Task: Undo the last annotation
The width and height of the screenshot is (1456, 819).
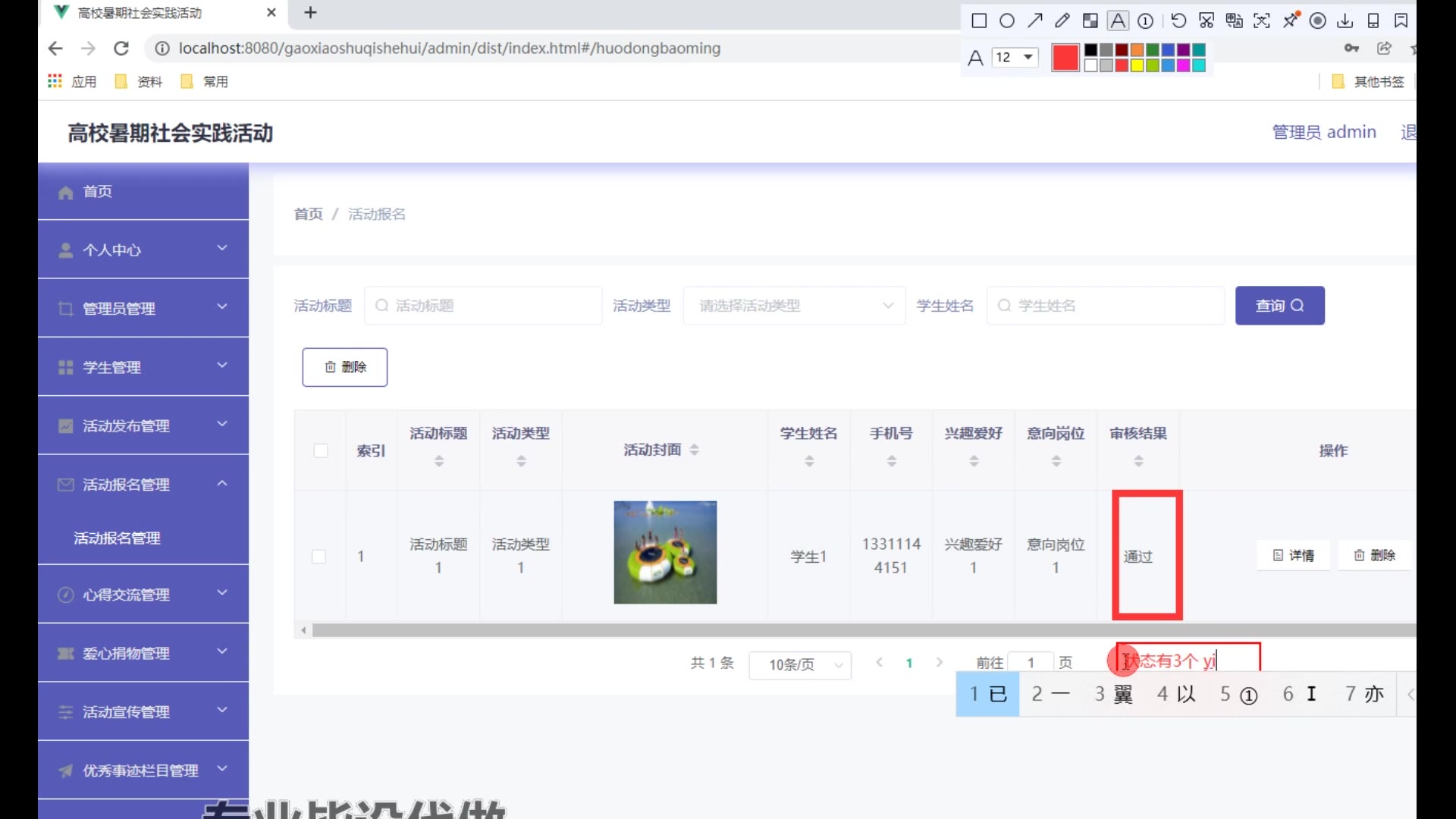Action: (1178, 21)
